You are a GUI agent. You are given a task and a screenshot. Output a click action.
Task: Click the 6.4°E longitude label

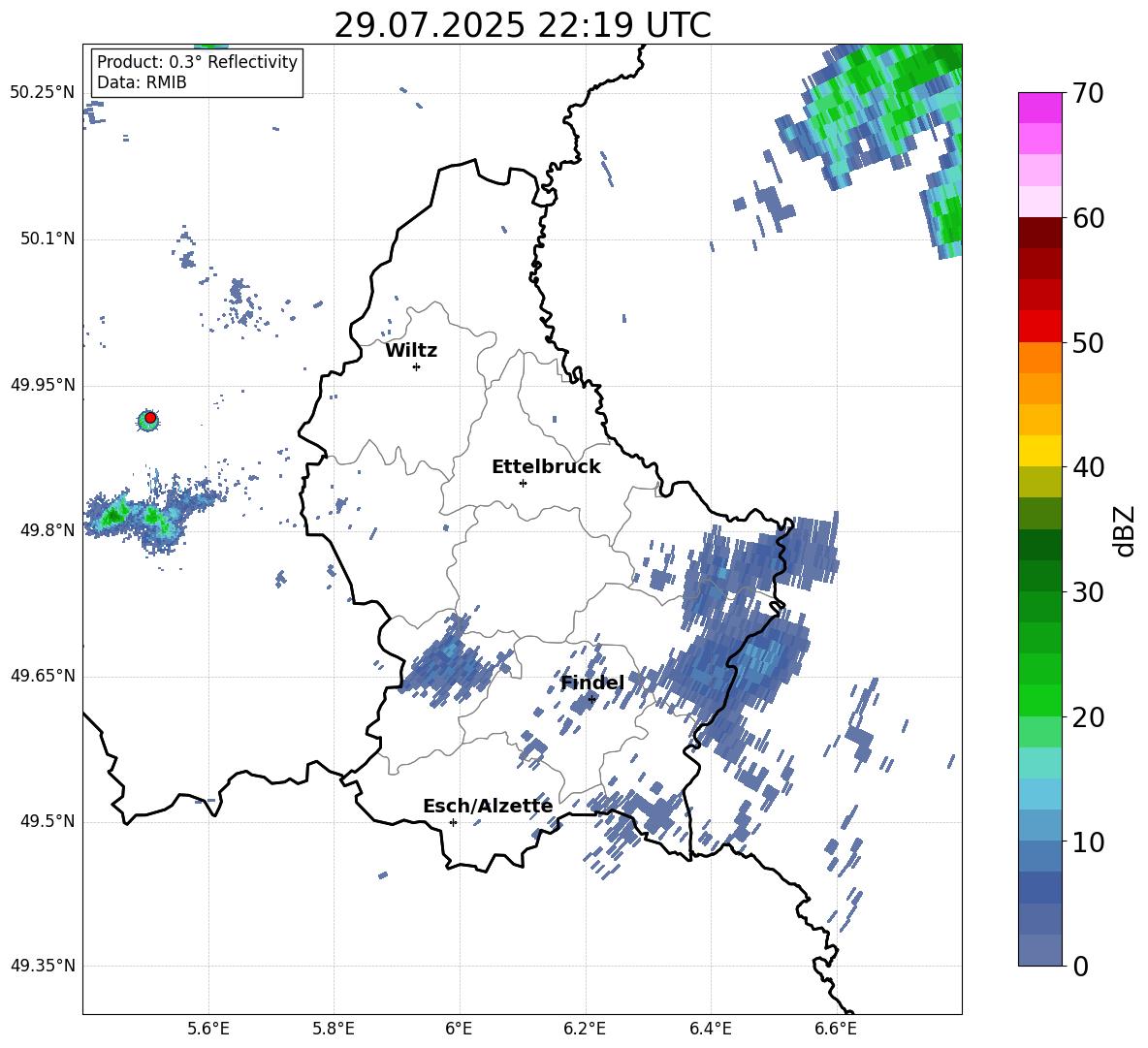click(x=710, y=1029)
